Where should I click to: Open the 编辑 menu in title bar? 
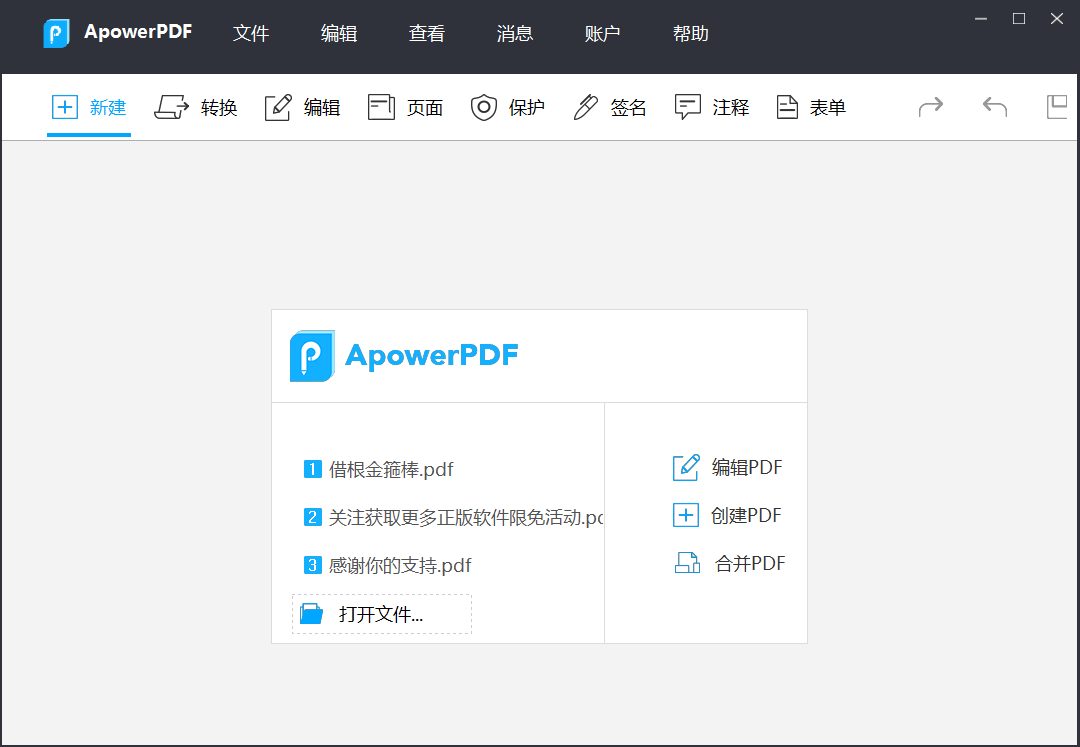tap(339, 33)
